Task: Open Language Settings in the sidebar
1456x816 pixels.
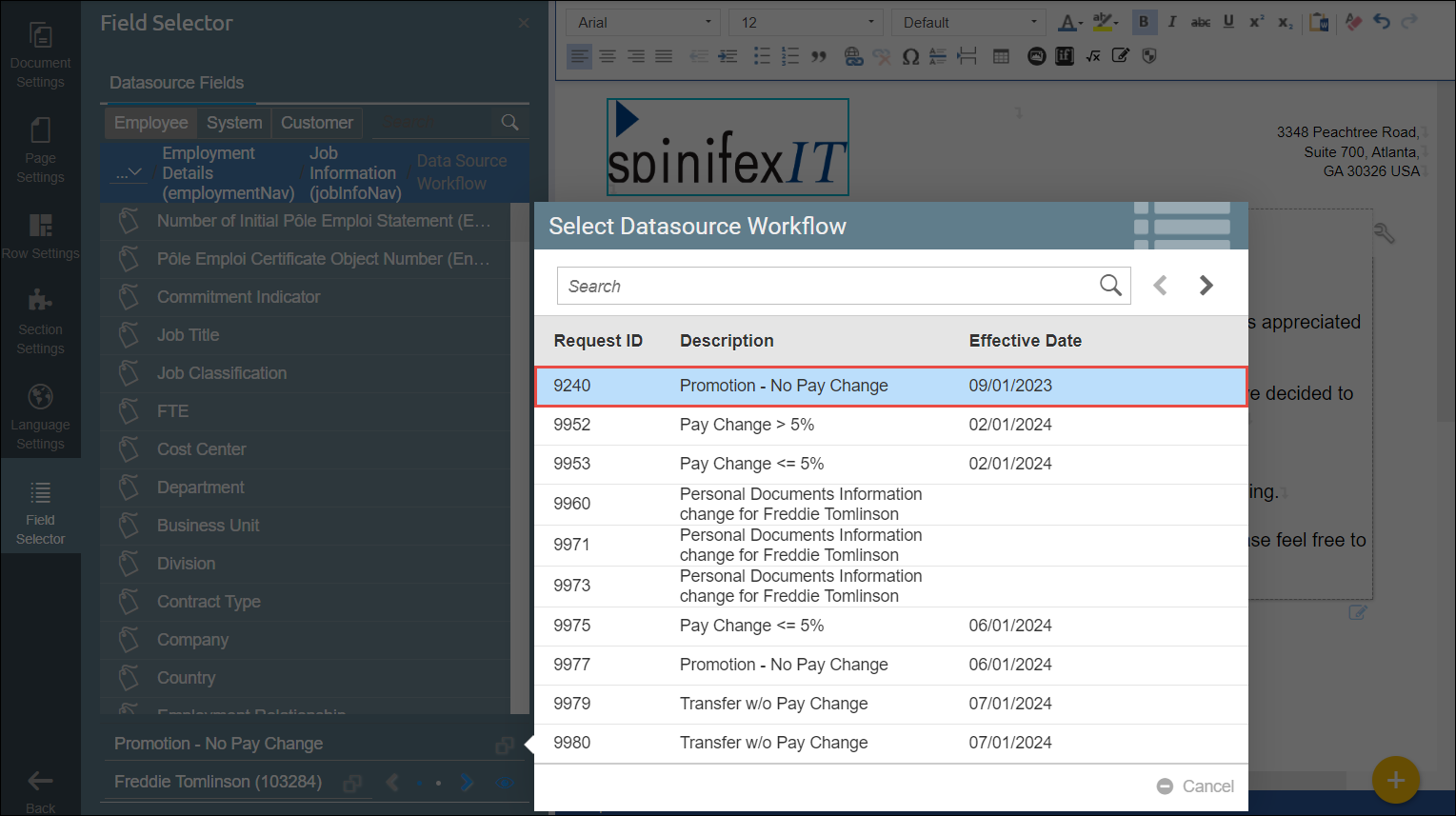Action: [40, 418]
